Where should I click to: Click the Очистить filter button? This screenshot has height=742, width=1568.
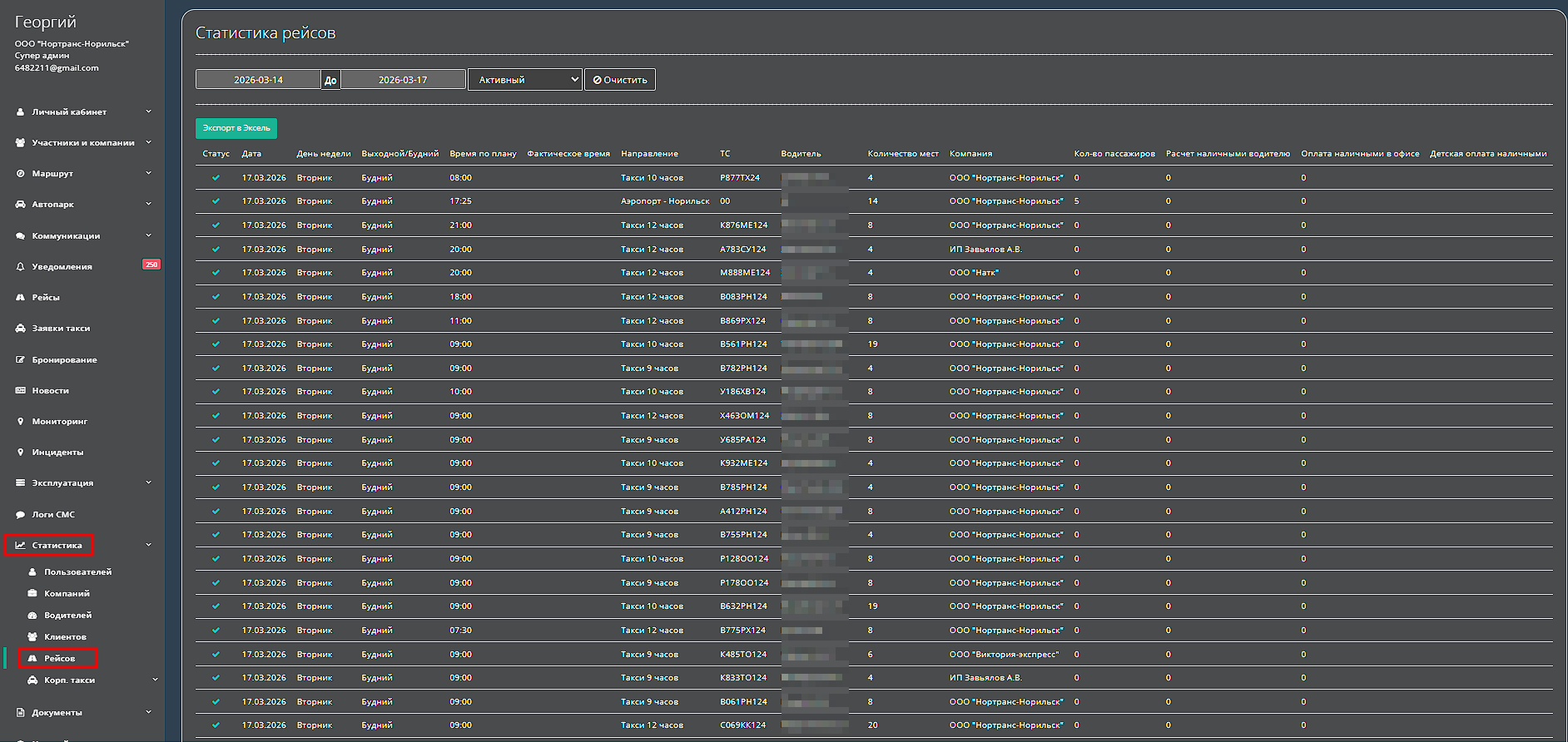pyautogui.click(x=620, y=80)
